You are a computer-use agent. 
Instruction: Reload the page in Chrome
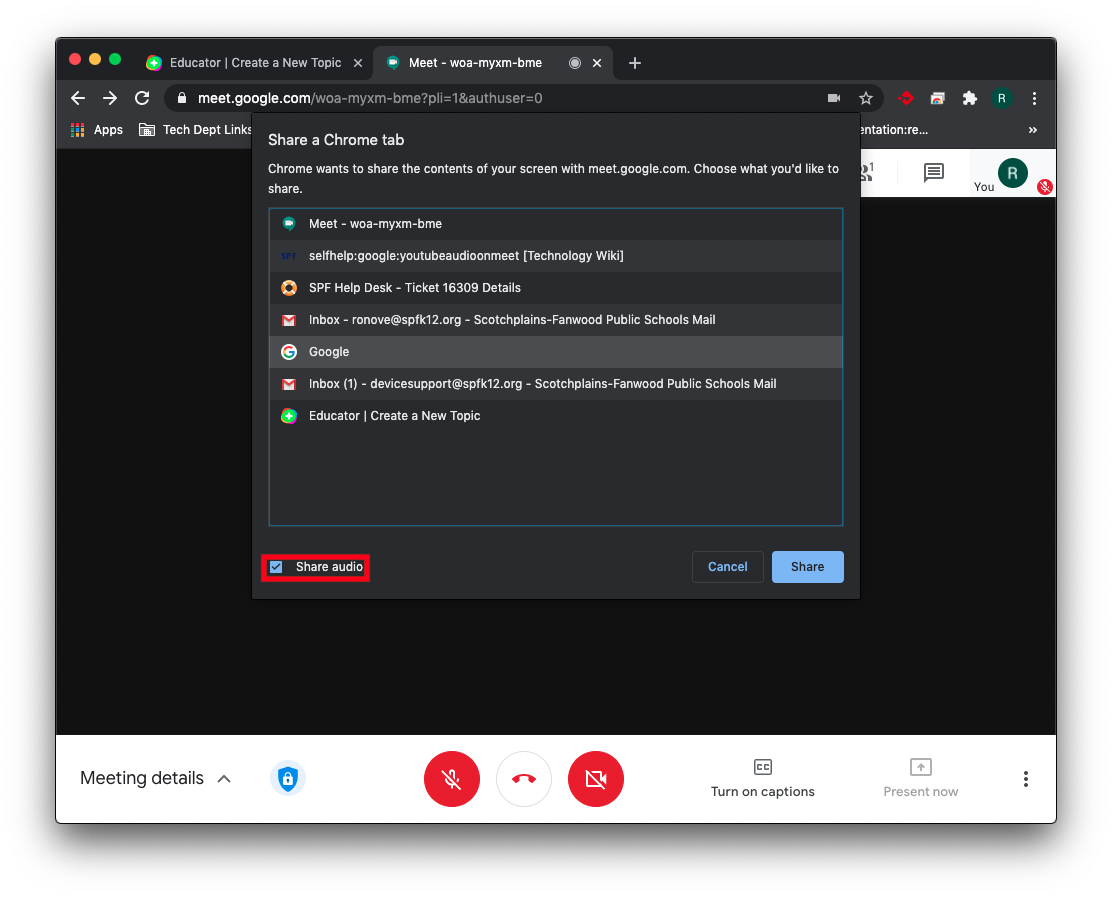(142, 98)
